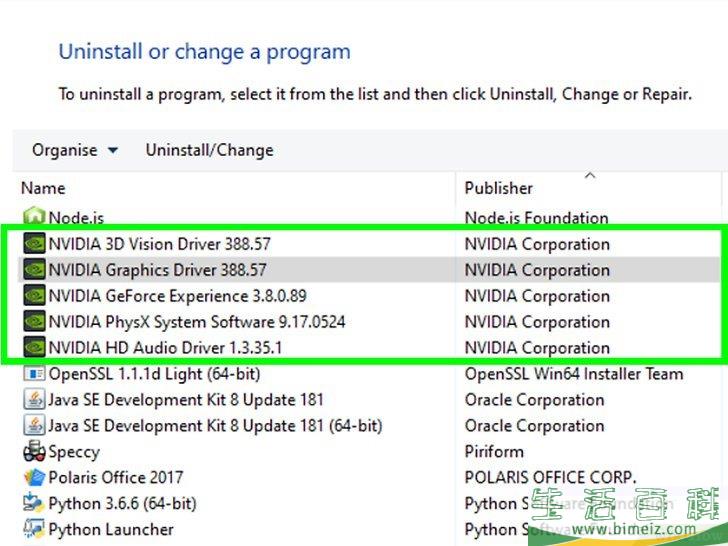Click the Node.js Foundation publisher cell

click(x=536, y=217)
